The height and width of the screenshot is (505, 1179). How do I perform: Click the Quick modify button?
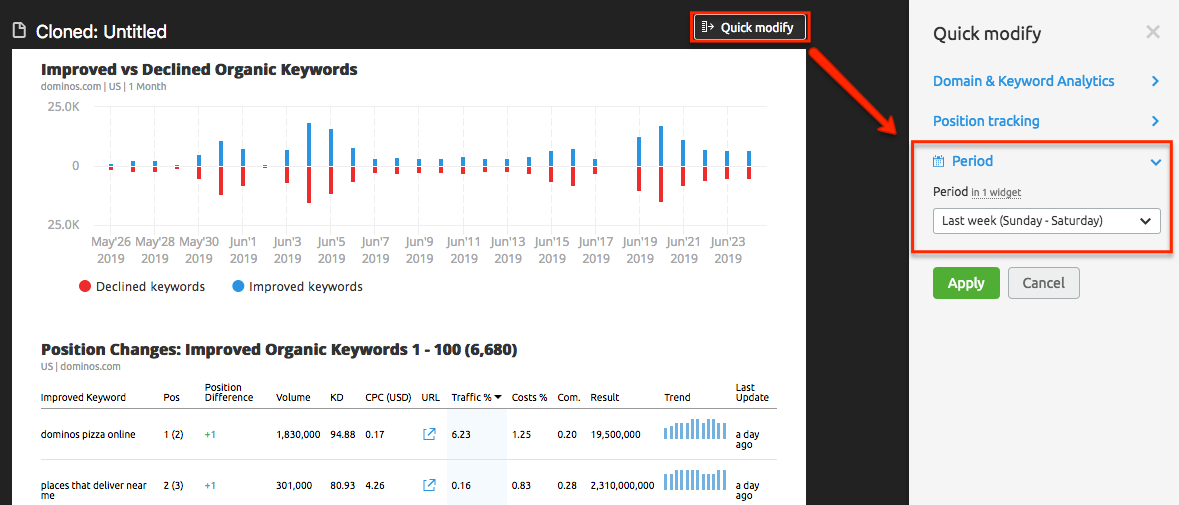pyautogui.click(x=749, y=28)
